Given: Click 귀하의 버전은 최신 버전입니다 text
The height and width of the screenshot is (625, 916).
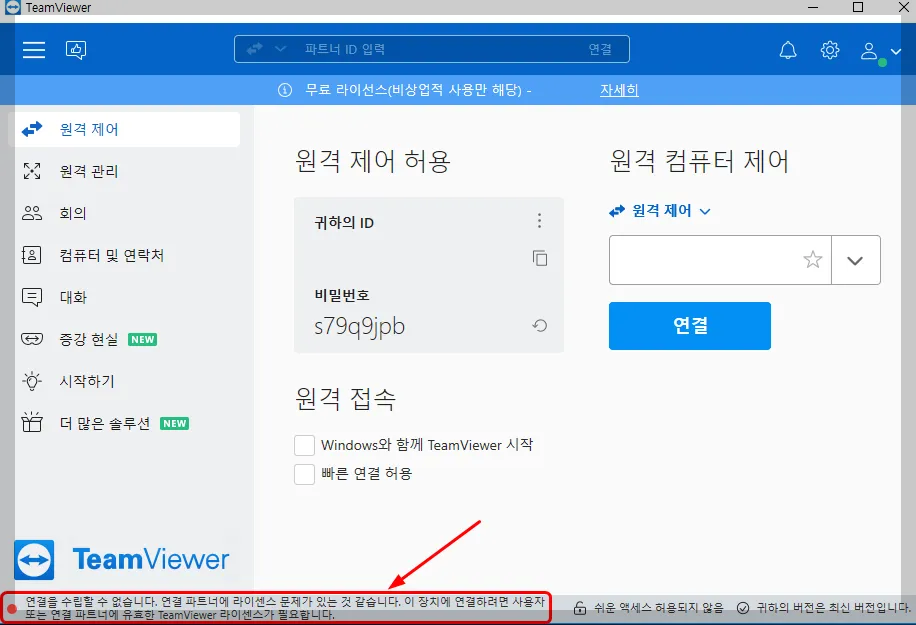Looking at the screenshot, I should click(834, 608).
